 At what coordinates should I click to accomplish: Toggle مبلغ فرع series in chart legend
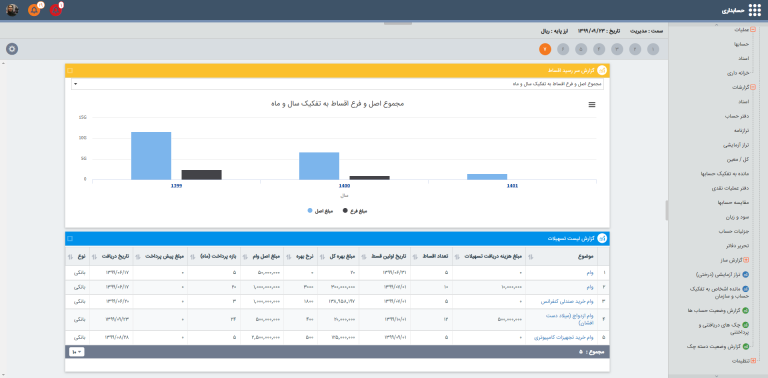pyautogui.click(x=355, y=211)
